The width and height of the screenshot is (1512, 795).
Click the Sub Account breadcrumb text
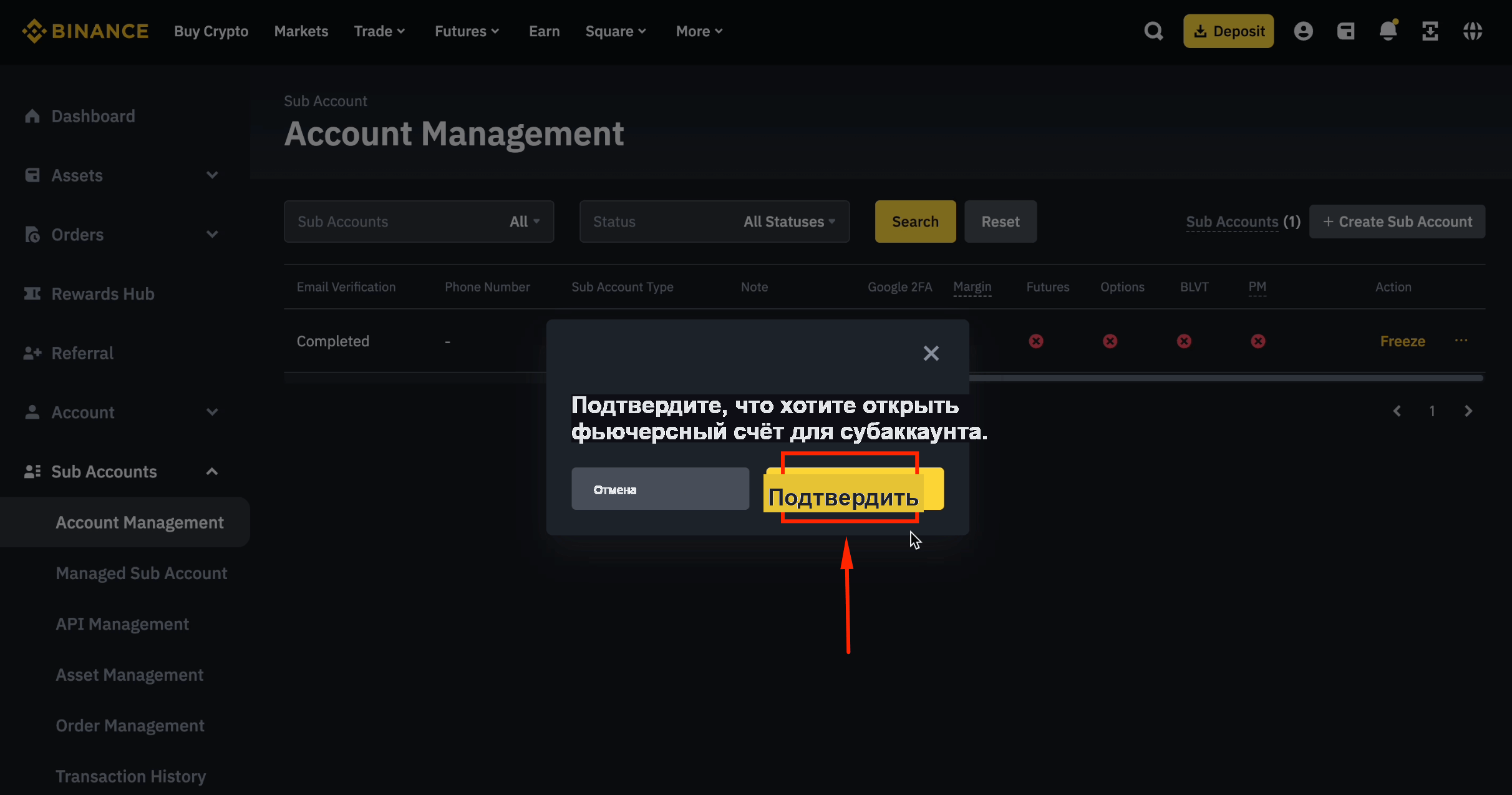[x=326, y=101]
